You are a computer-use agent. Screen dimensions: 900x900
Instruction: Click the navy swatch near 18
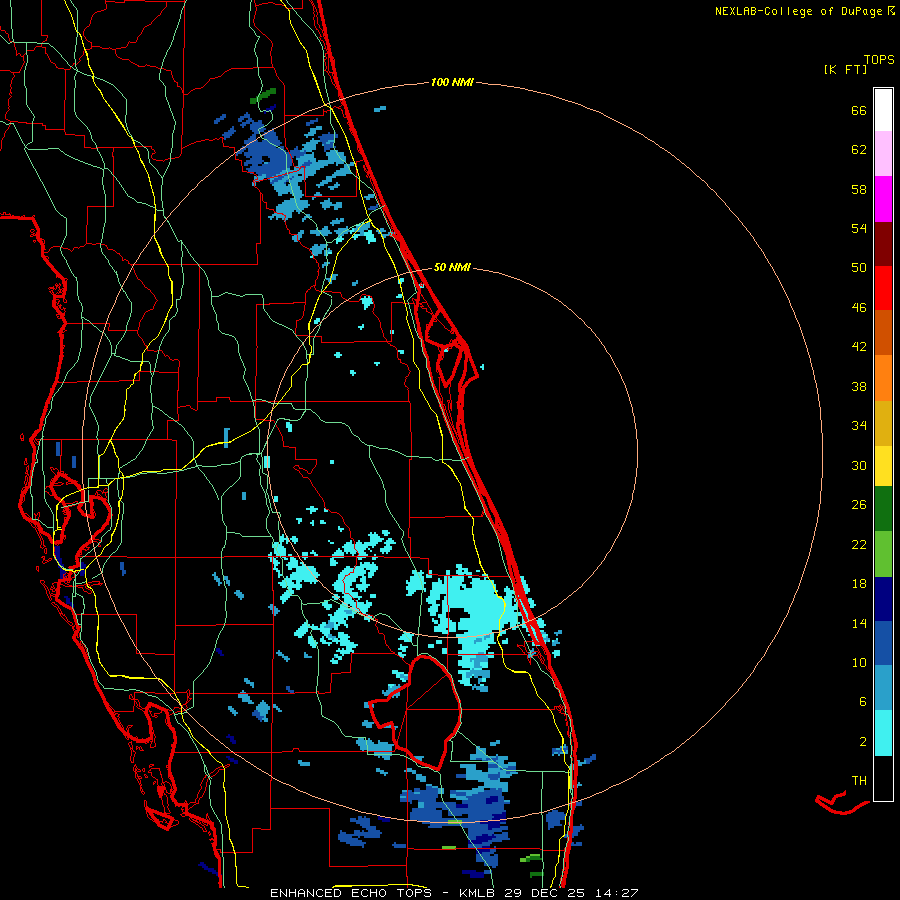[x=883, y=599]
